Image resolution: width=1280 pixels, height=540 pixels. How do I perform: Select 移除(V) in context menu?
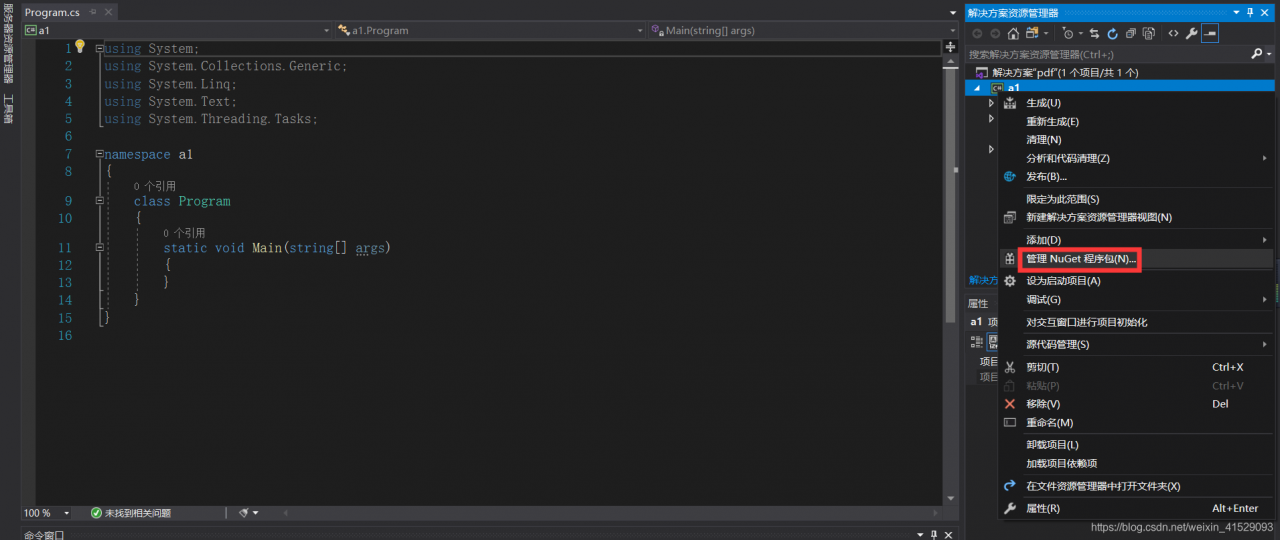click(x=1137, y=404)
